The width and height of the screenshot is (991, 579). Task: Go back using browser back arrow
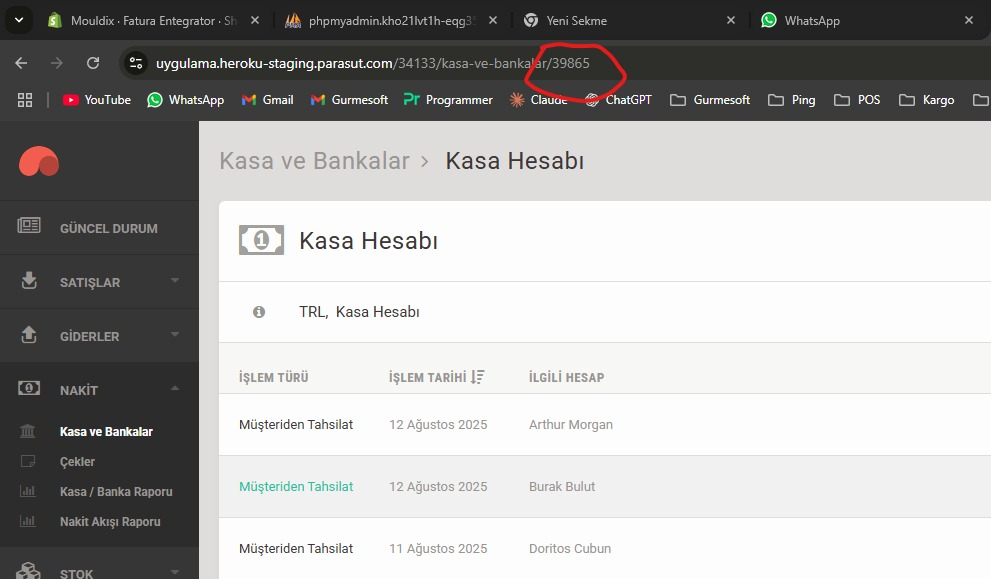(21, 63)
